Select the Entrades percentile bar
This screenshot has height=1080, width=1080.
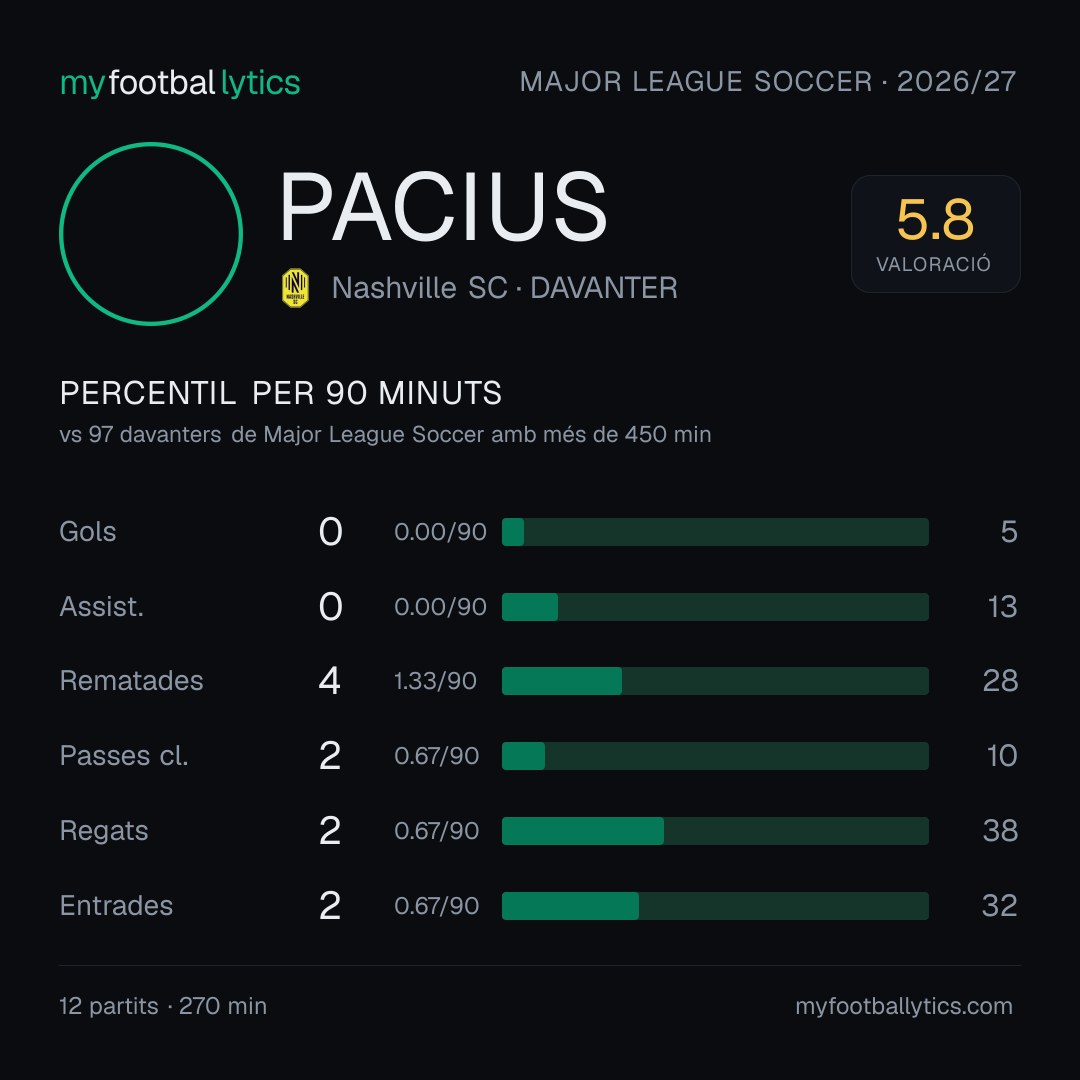[x=715, y=906]
